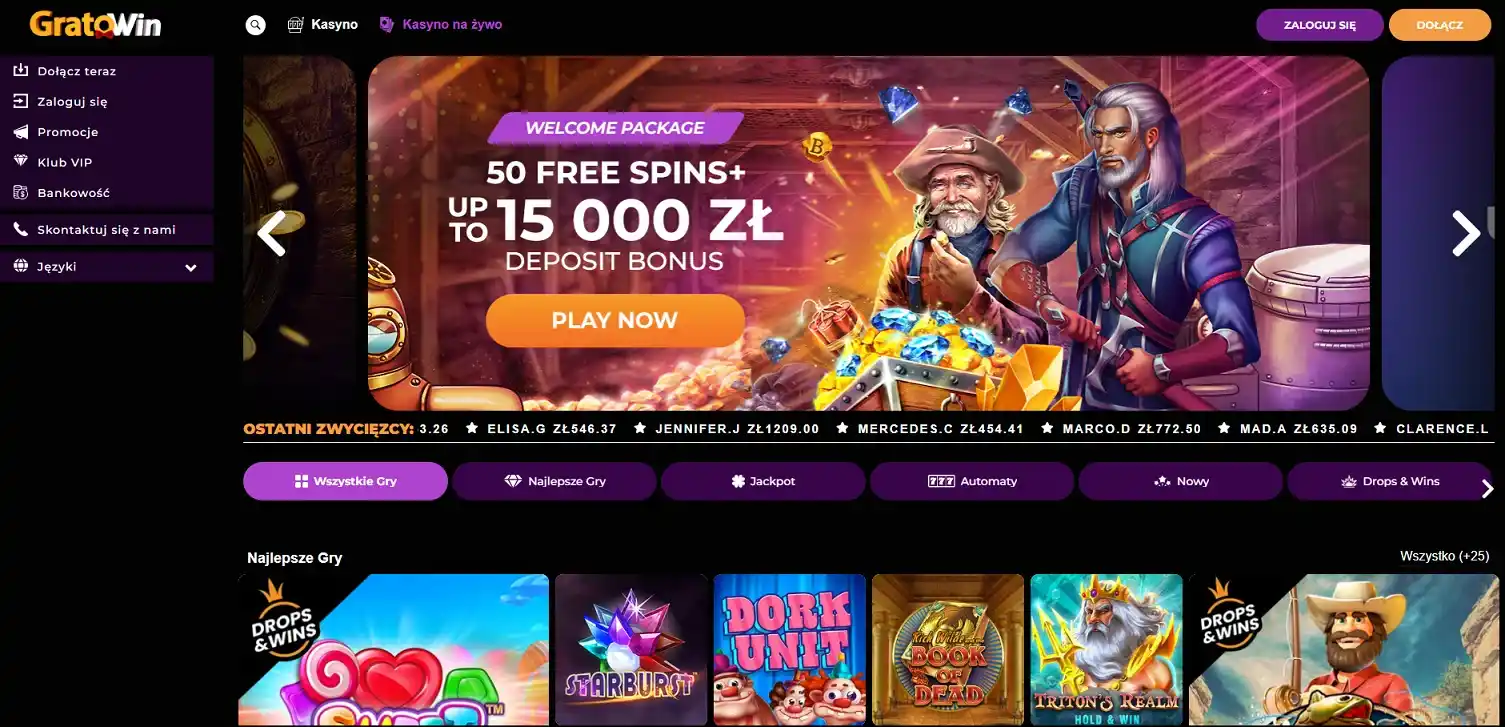This screenshot has width=1505, height=727.
Task: Switch to the Automaty tab
Action: point(972,481)
